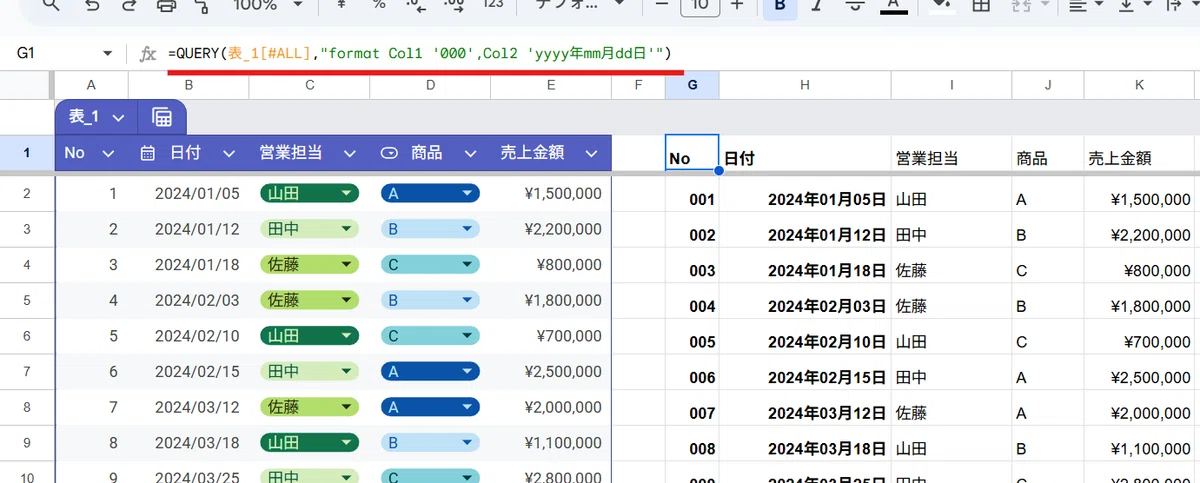Open the 田中 chip dropdown in row 7

[x=346, y=371]
